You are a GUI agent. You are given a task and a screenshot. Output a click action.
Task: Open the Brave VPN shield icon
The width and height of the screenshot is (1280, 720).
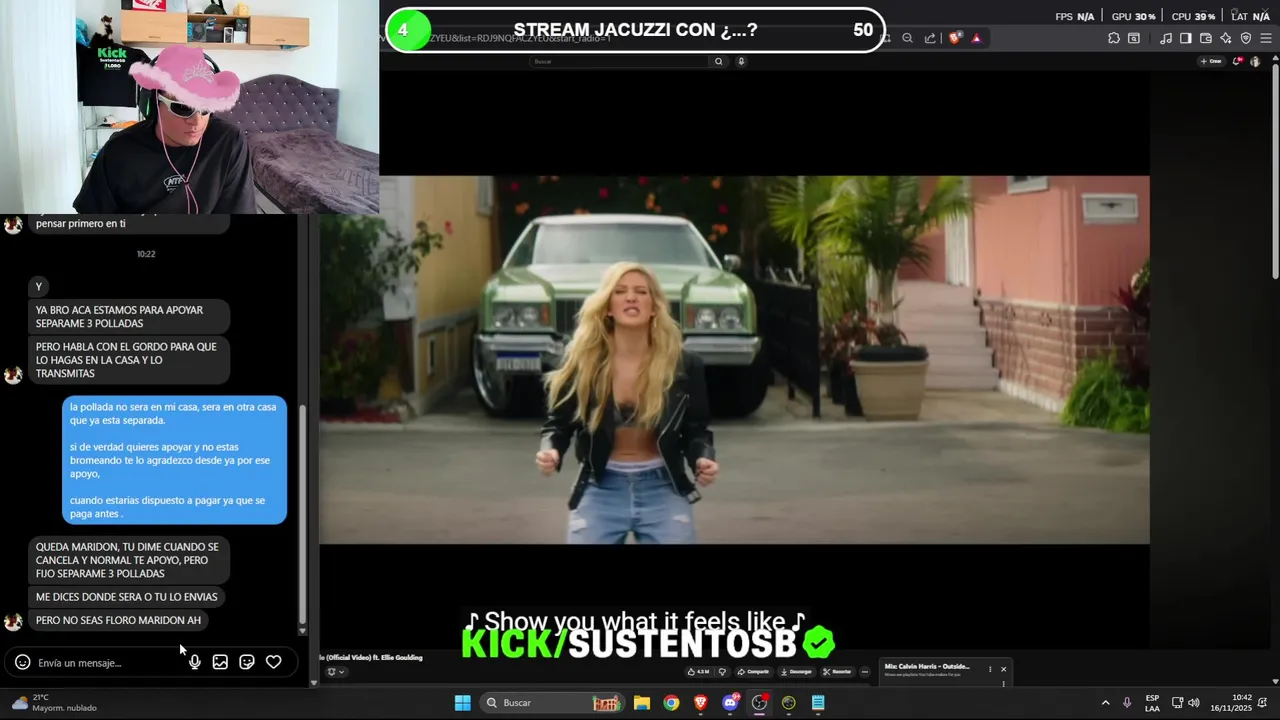(1246, 38)
